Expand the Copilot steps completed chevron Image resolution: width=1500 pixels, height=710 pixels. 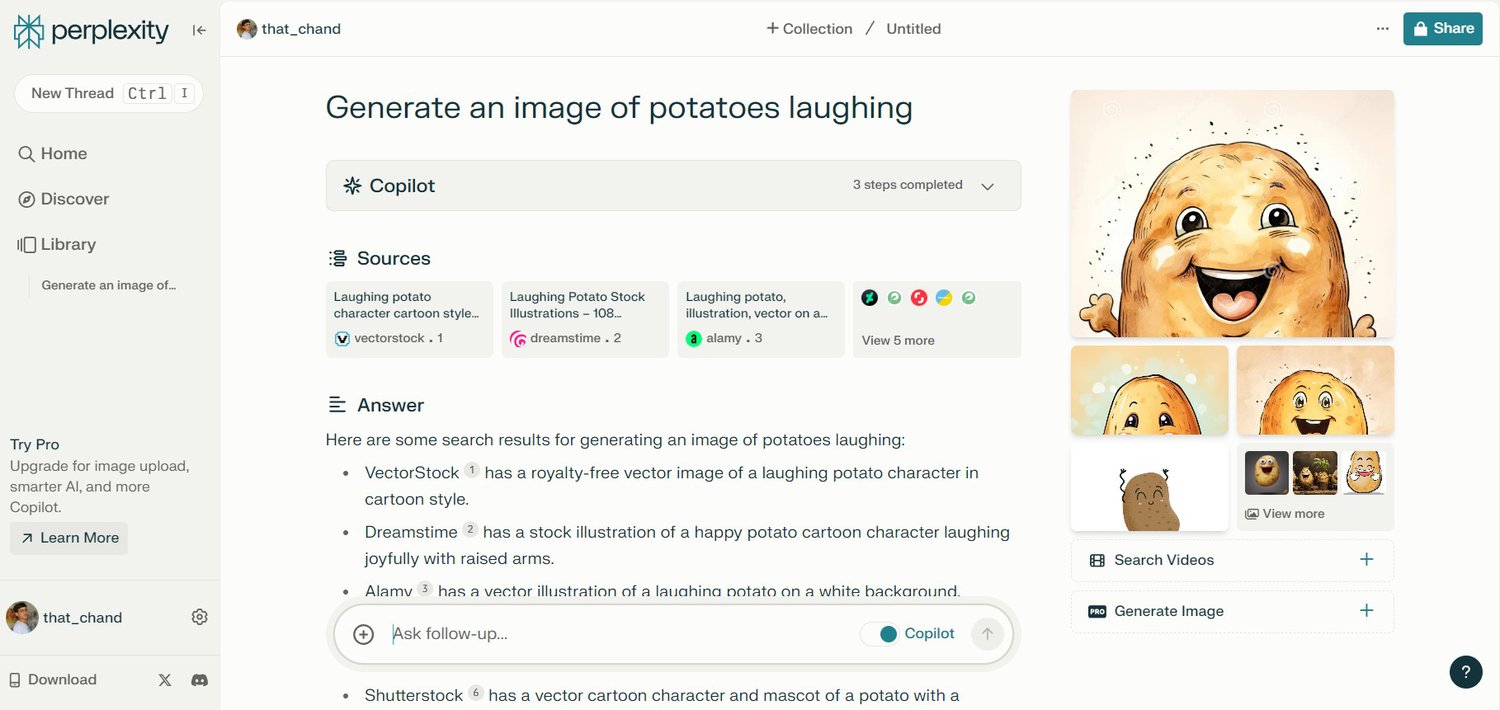pos(987,186)
